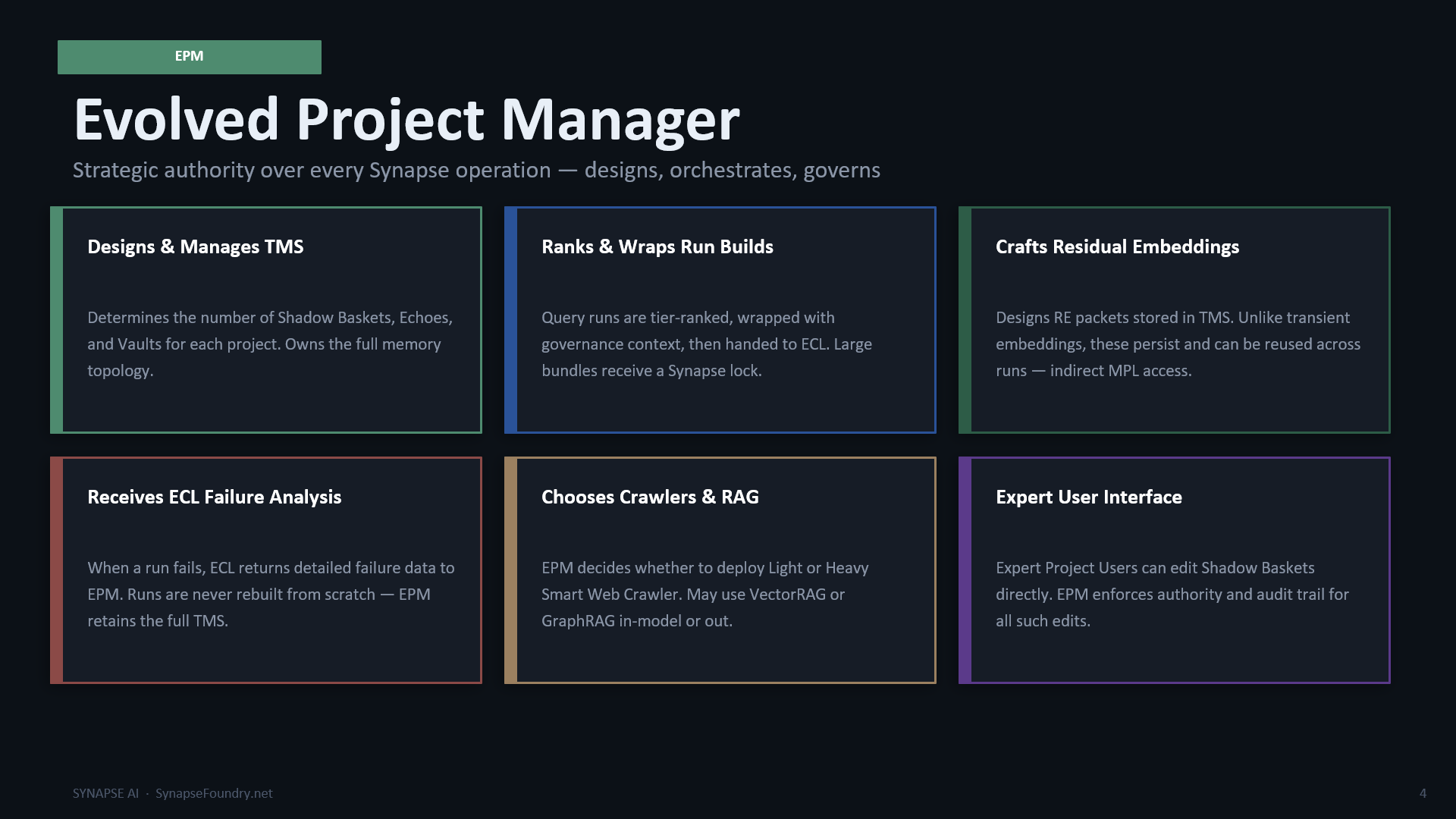Select the Receives ECL Failure Analysis heading

point(215,497)
